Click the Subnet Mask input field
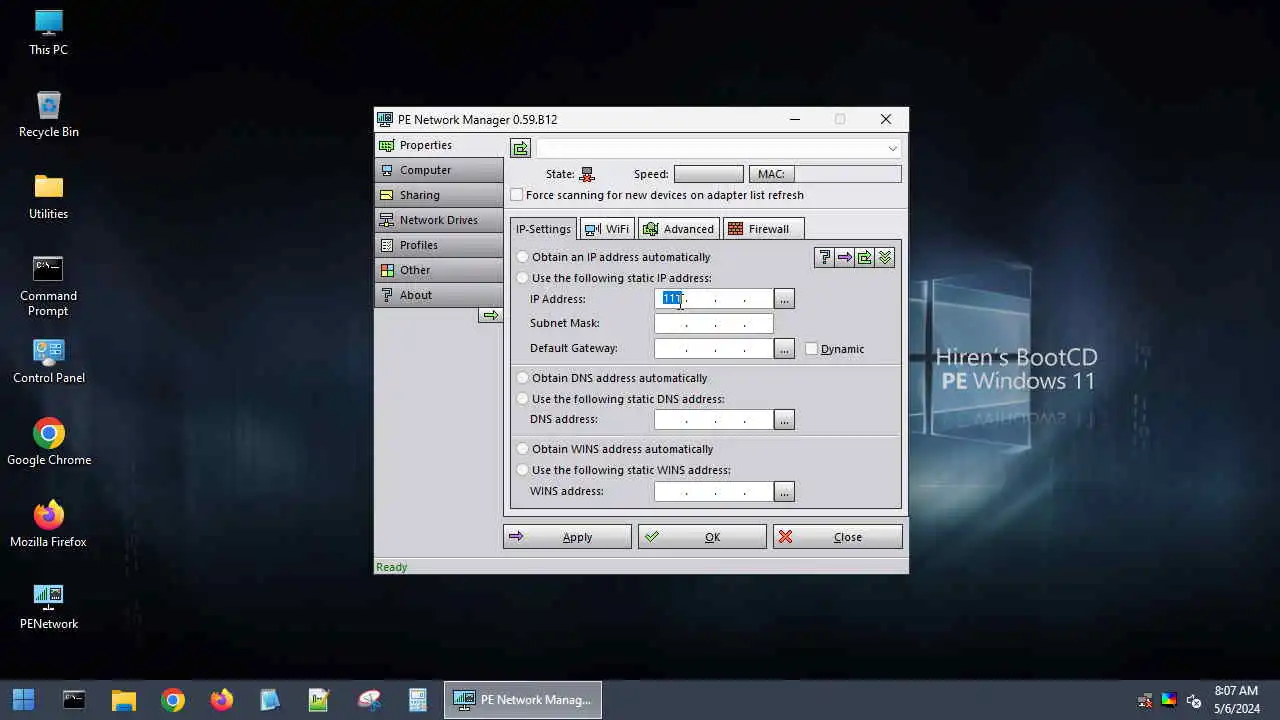Screen dimensions: 1280x720 click(x=714, y=323)
